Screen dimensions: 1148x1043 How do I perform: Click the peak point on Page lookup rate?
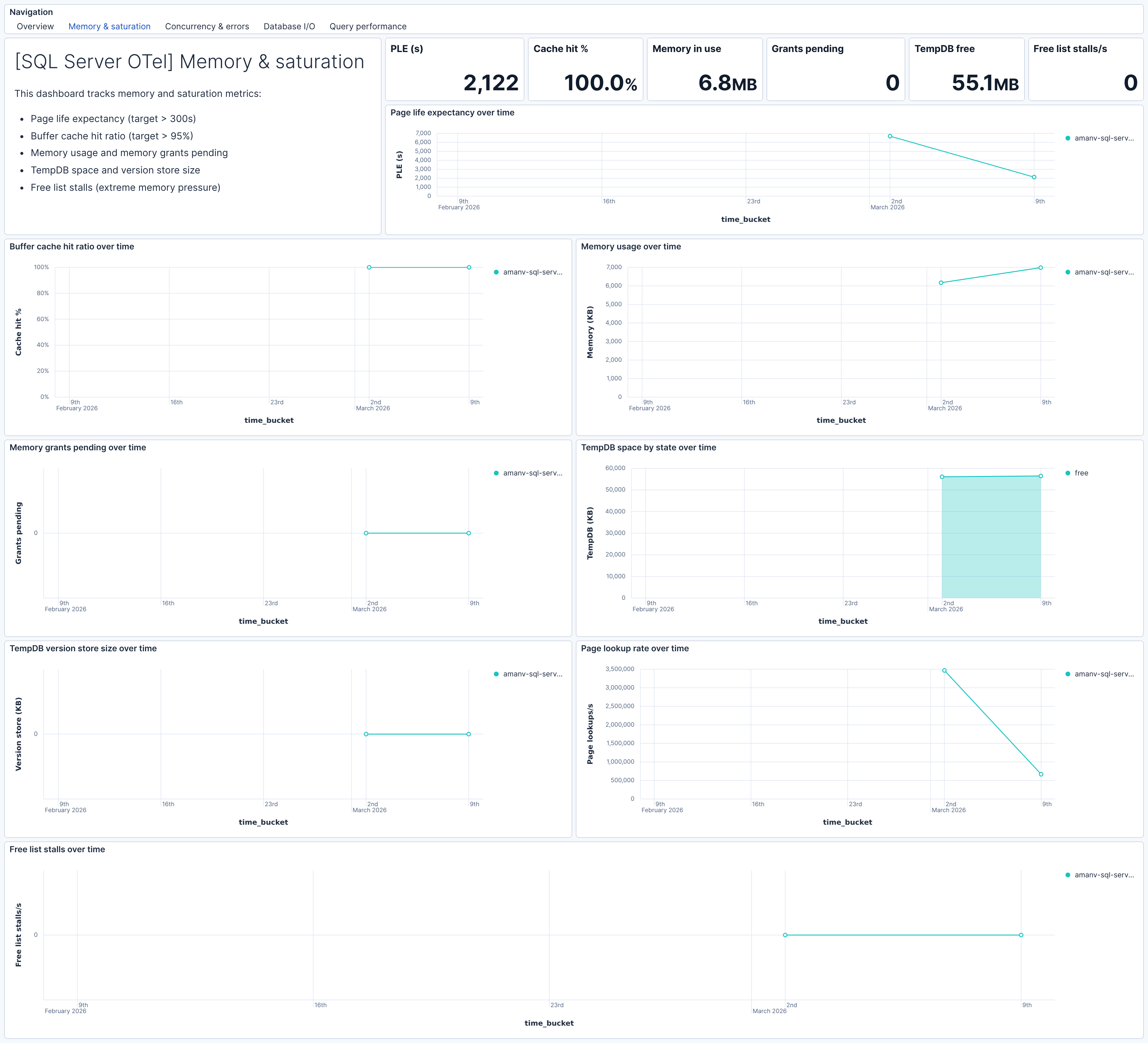[944, 671]
